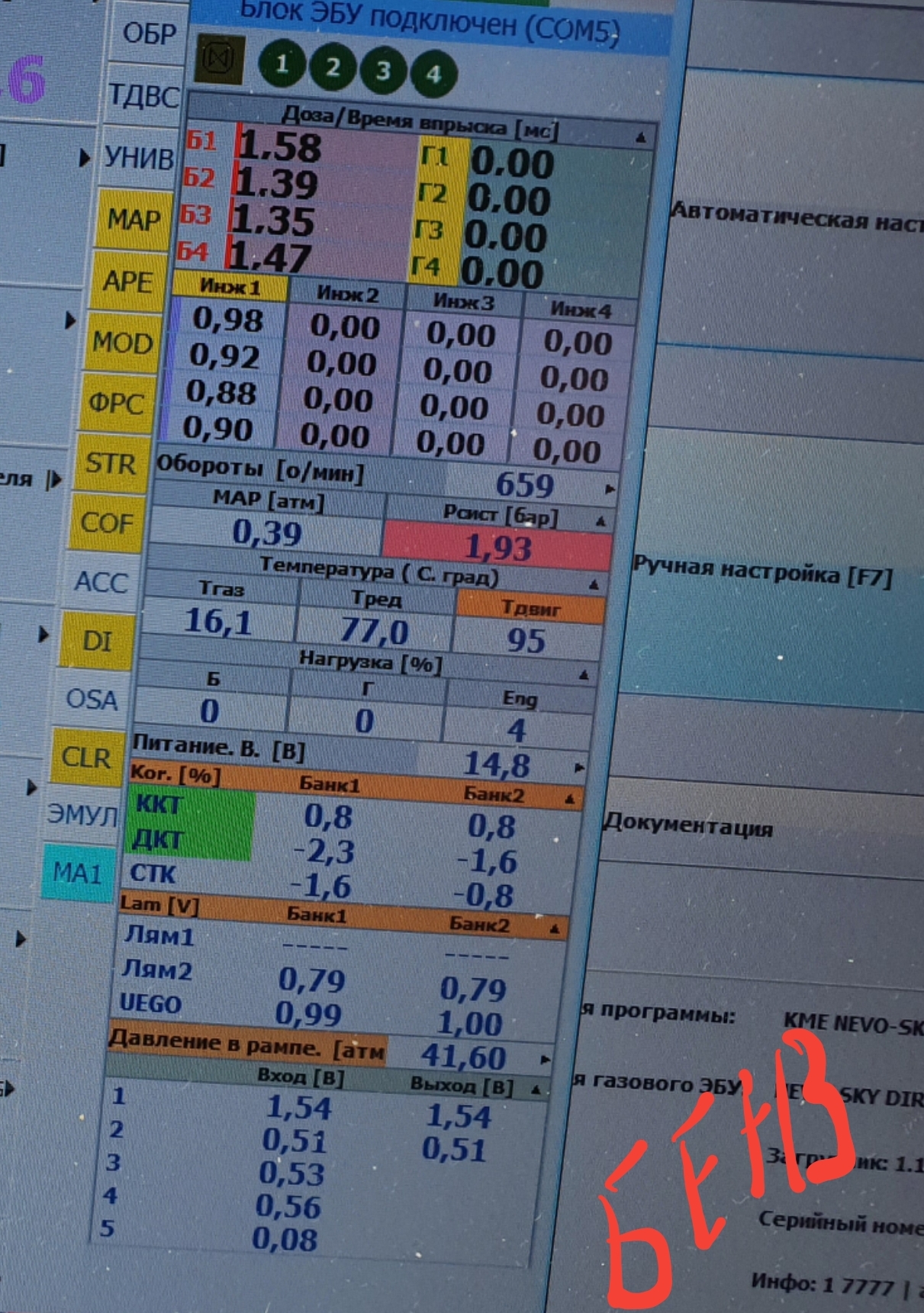Open the APE sidebar tab
The height and width of the screenshot is (1313, 924).
click(x=127, y=282)
